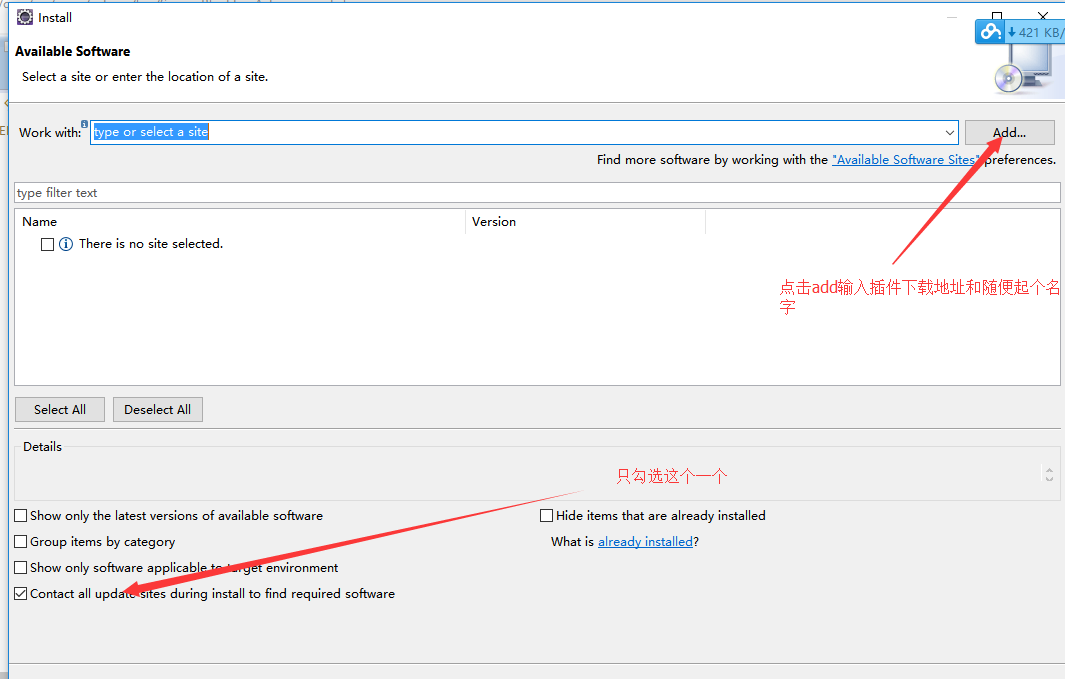Viewport: 1065px width, 679px height.
Task: Click the Details area scroll stepper
Action: pos(1049,474)
